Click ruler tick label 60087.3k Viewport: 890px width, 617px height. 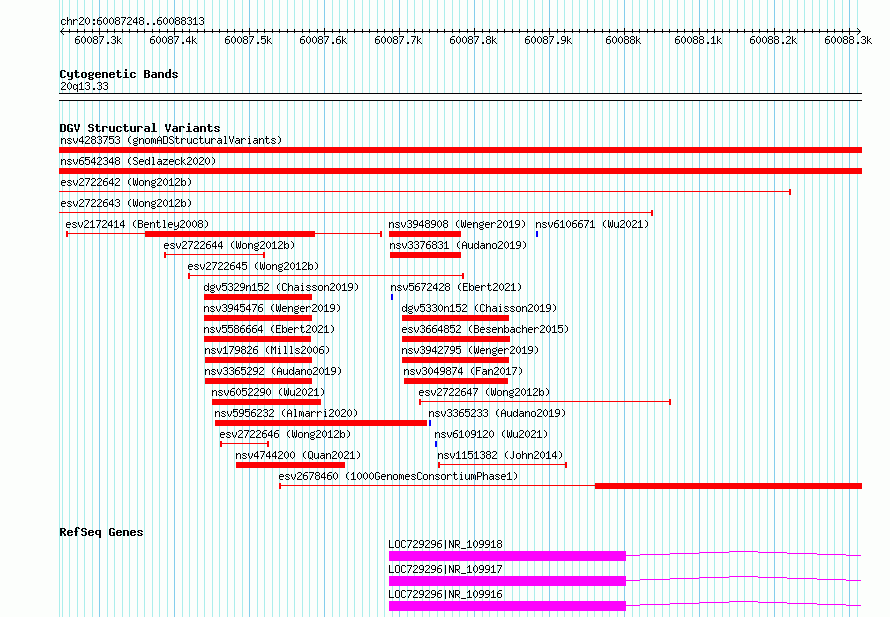[98, 40]
